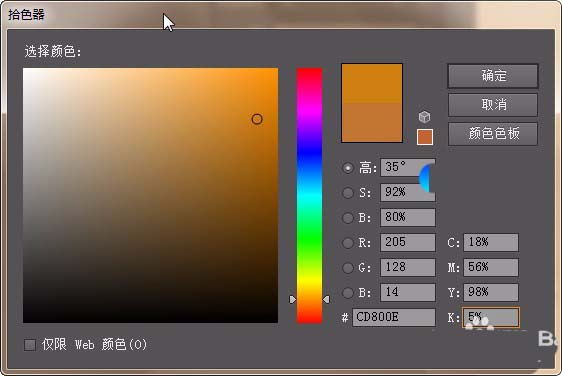Click the right hue slider arrow handle
562x376 pixels.
click(326, 299)
